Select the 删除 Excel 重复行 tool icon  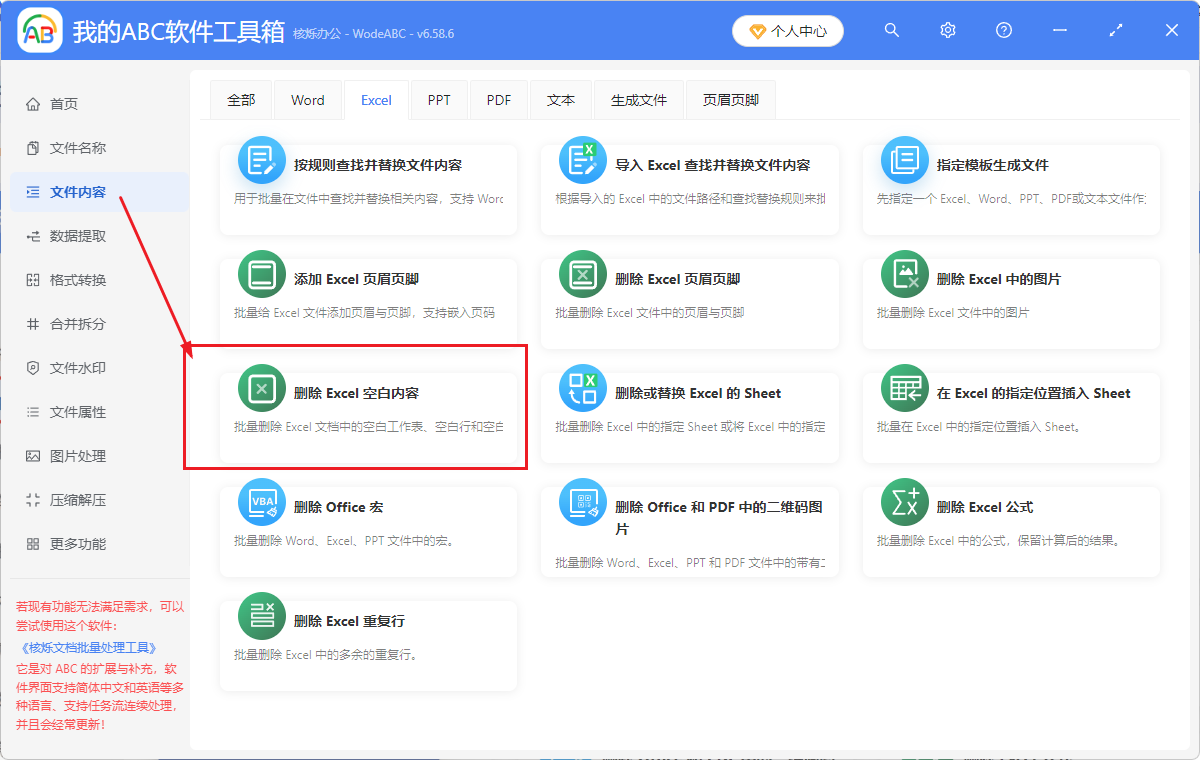click(261, 616)
